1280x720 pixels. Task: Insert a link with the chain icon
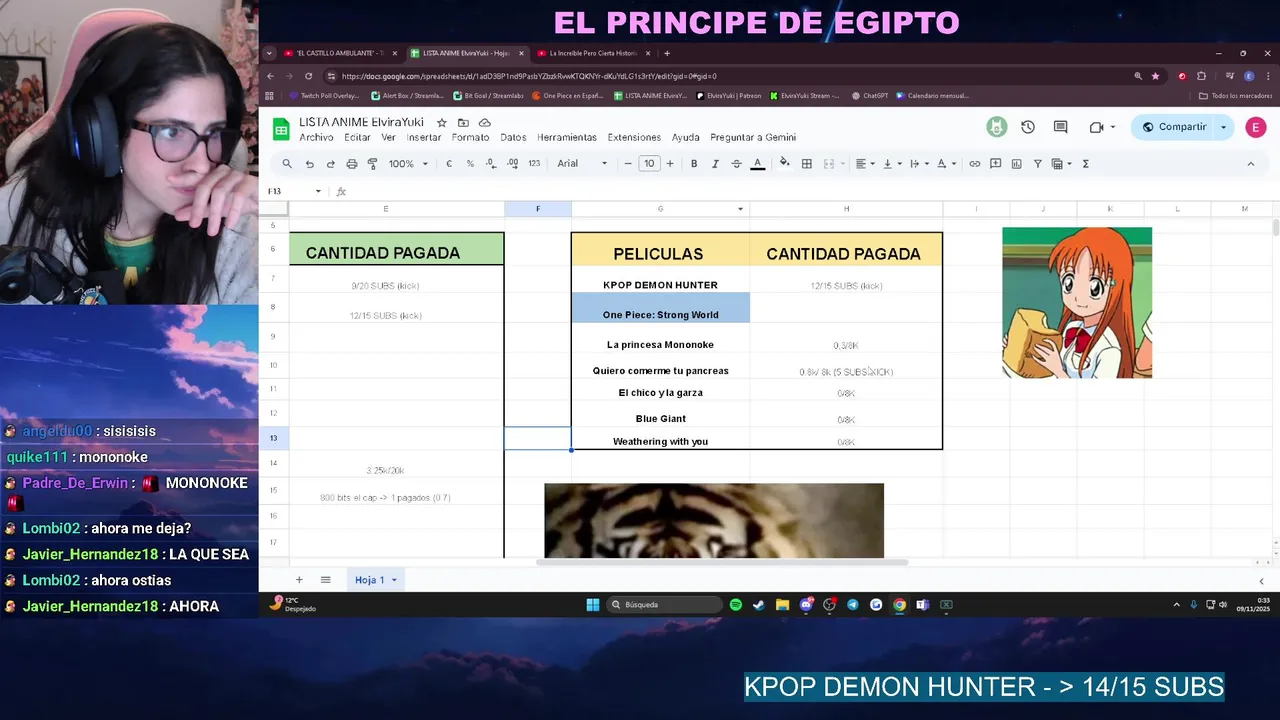(974, 164)
